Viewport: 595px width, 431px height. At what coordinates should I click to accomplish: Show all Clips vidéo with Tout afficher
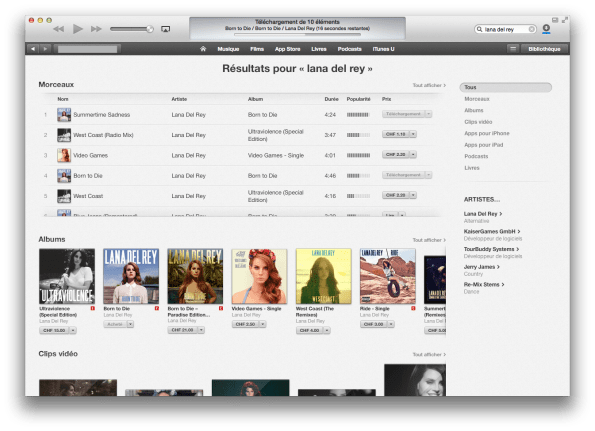pyautogui.click(x=429, y=355)
